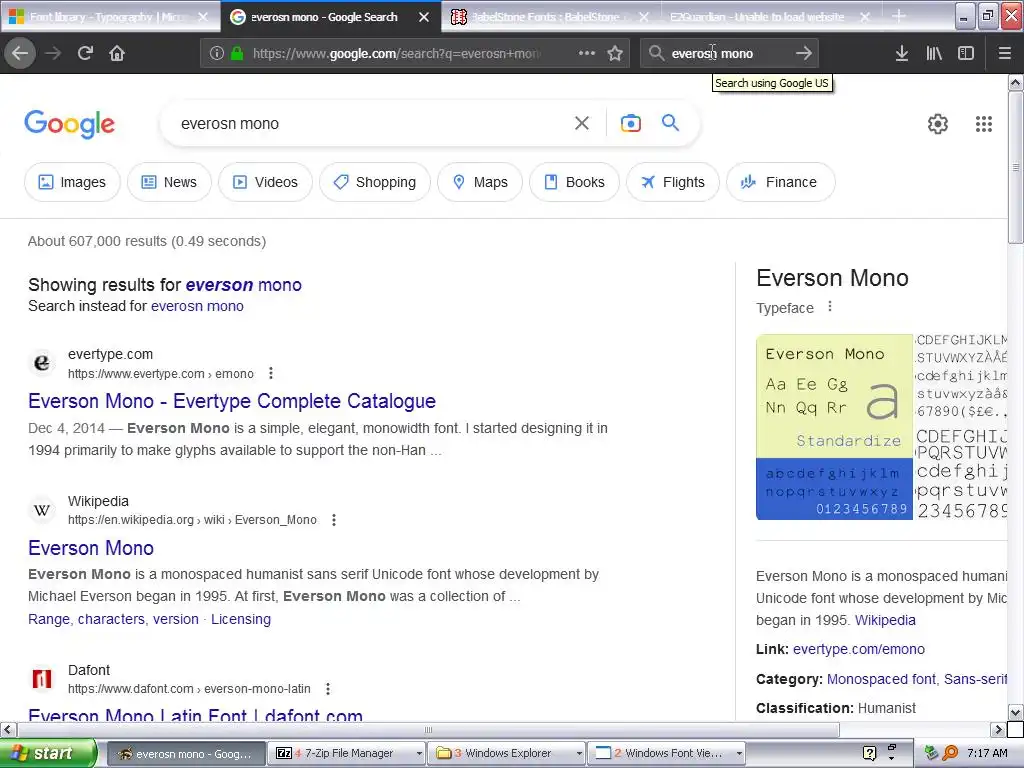
Task: Open evertype.com/emono link in knowledge panel
Action: (x=859, y=649)
